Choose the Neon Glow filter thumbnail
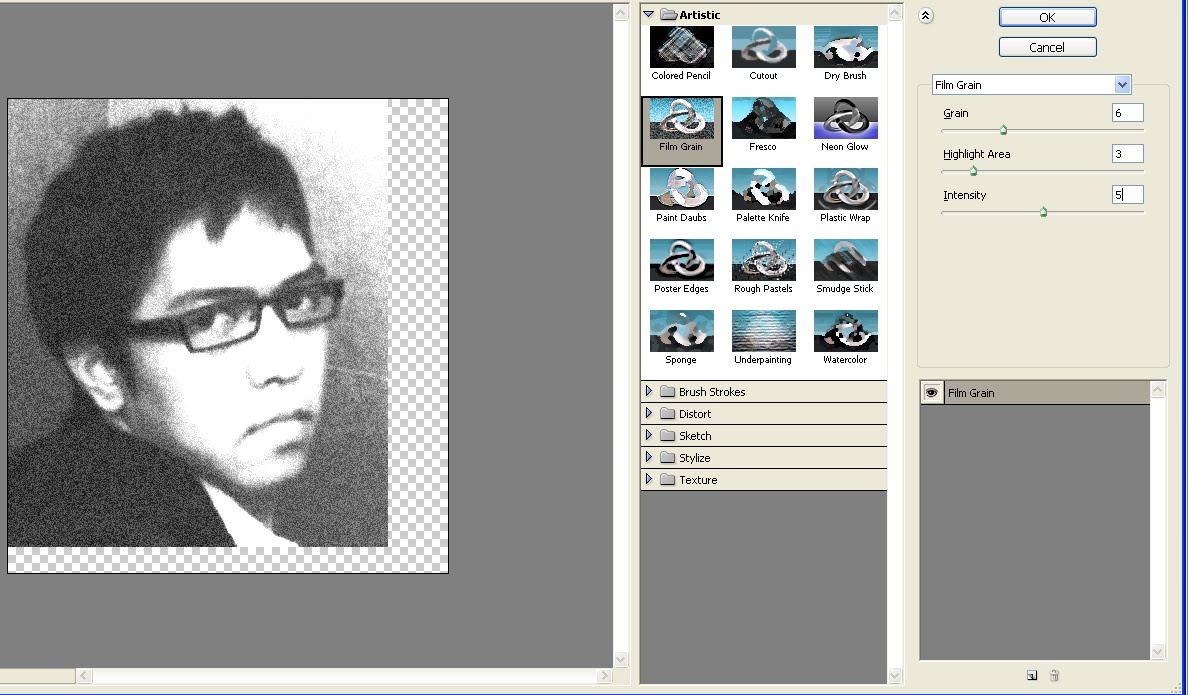Screen dimensions: 1188x695 (845, 118)
